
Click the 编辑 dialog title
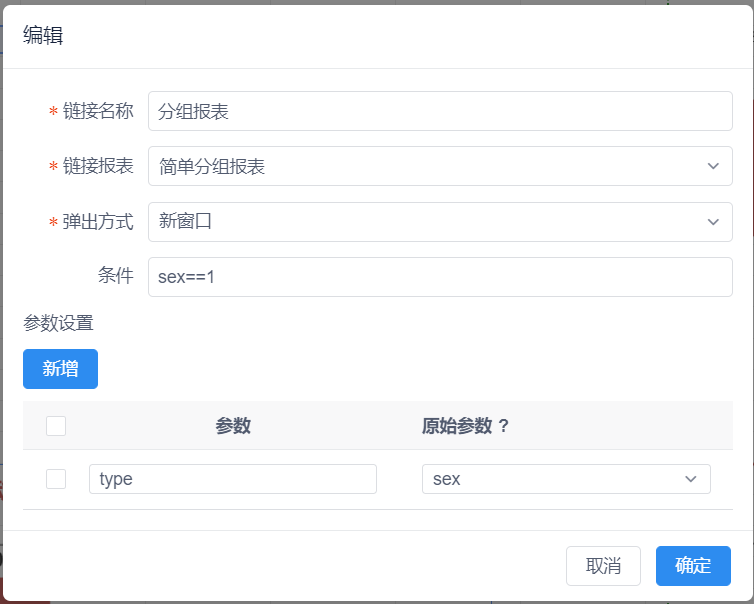(x=43, y=35)
